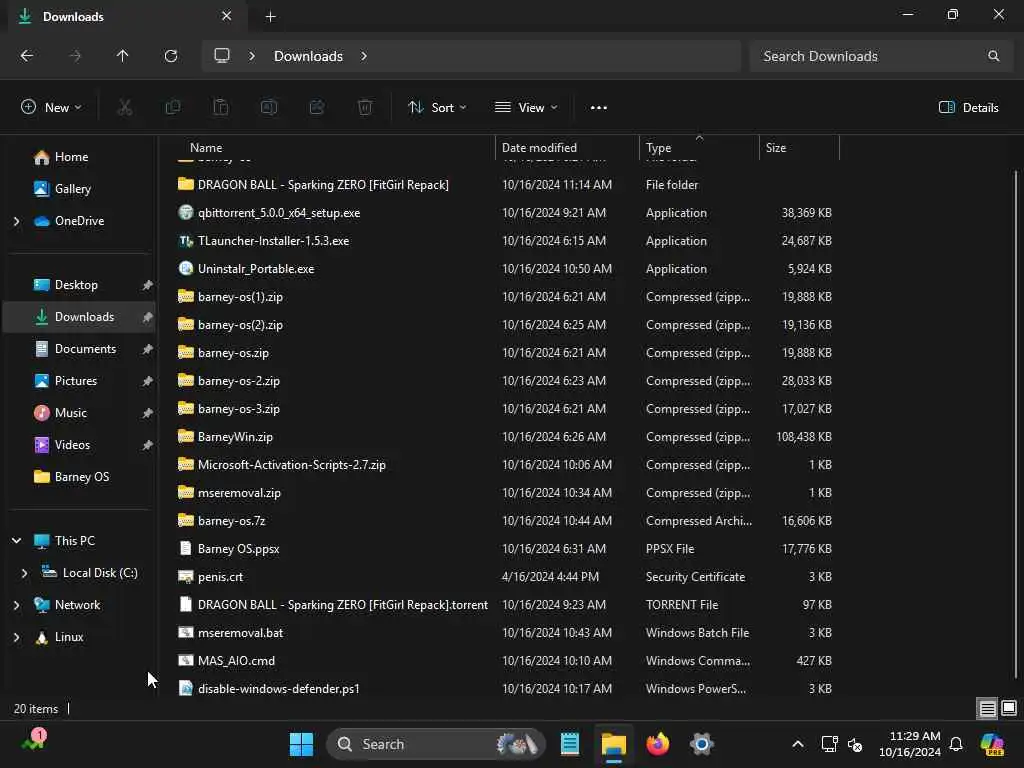The image size is (1024, 768).
Task: Click the Rename icon in toolbar
Action: click(x=269, y=108)
